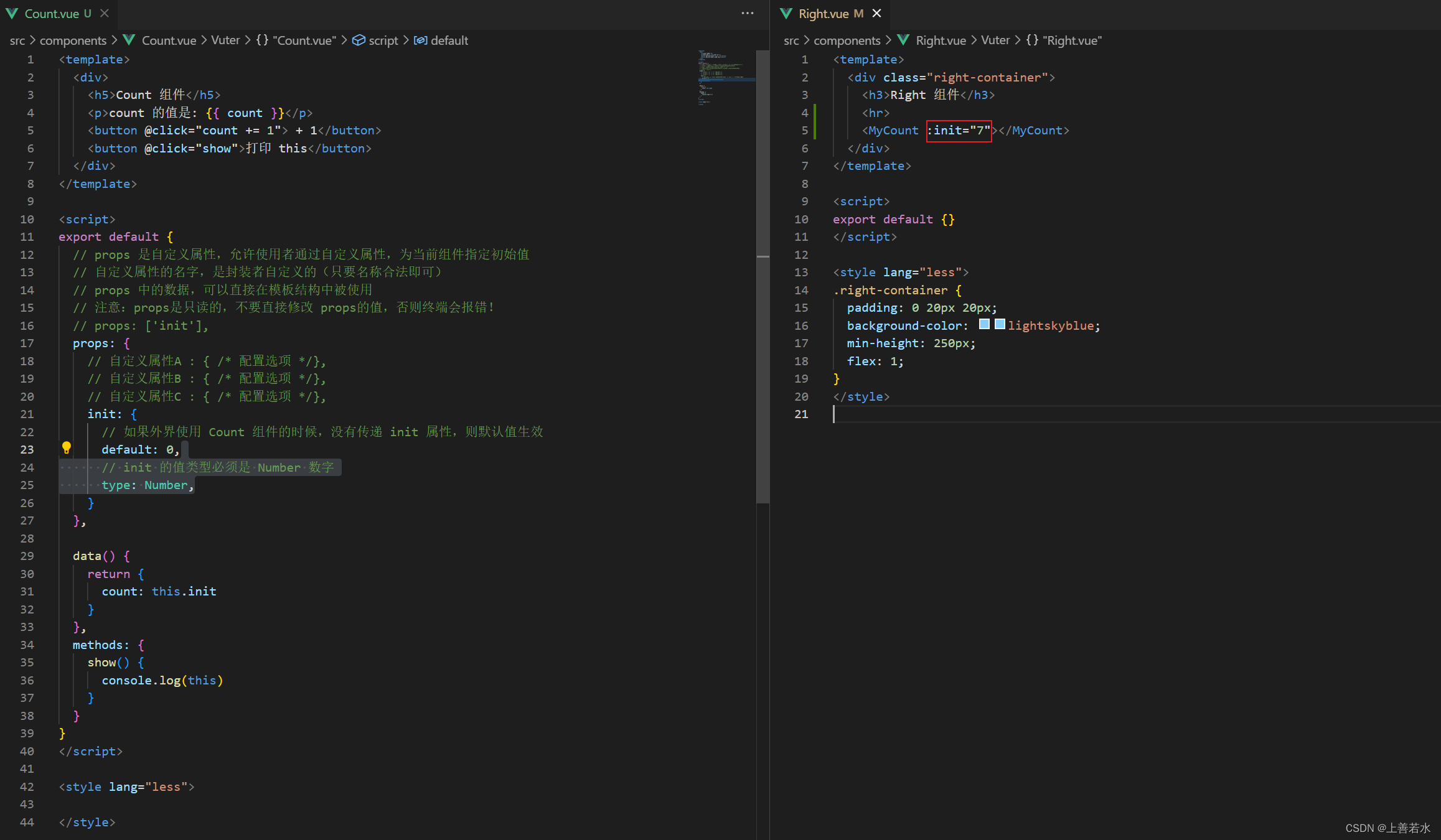Click "export default {}" in Right.vue

[894, 219]
